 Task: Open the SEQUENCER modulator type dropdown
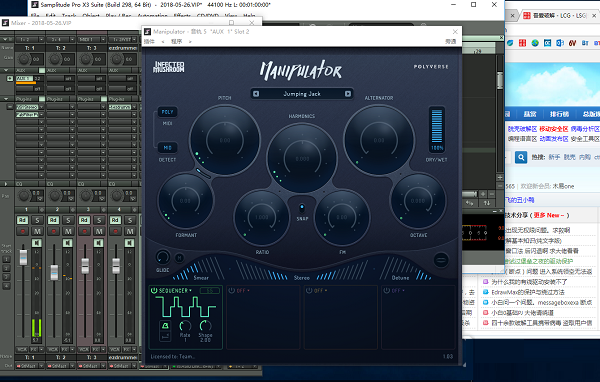175,291
